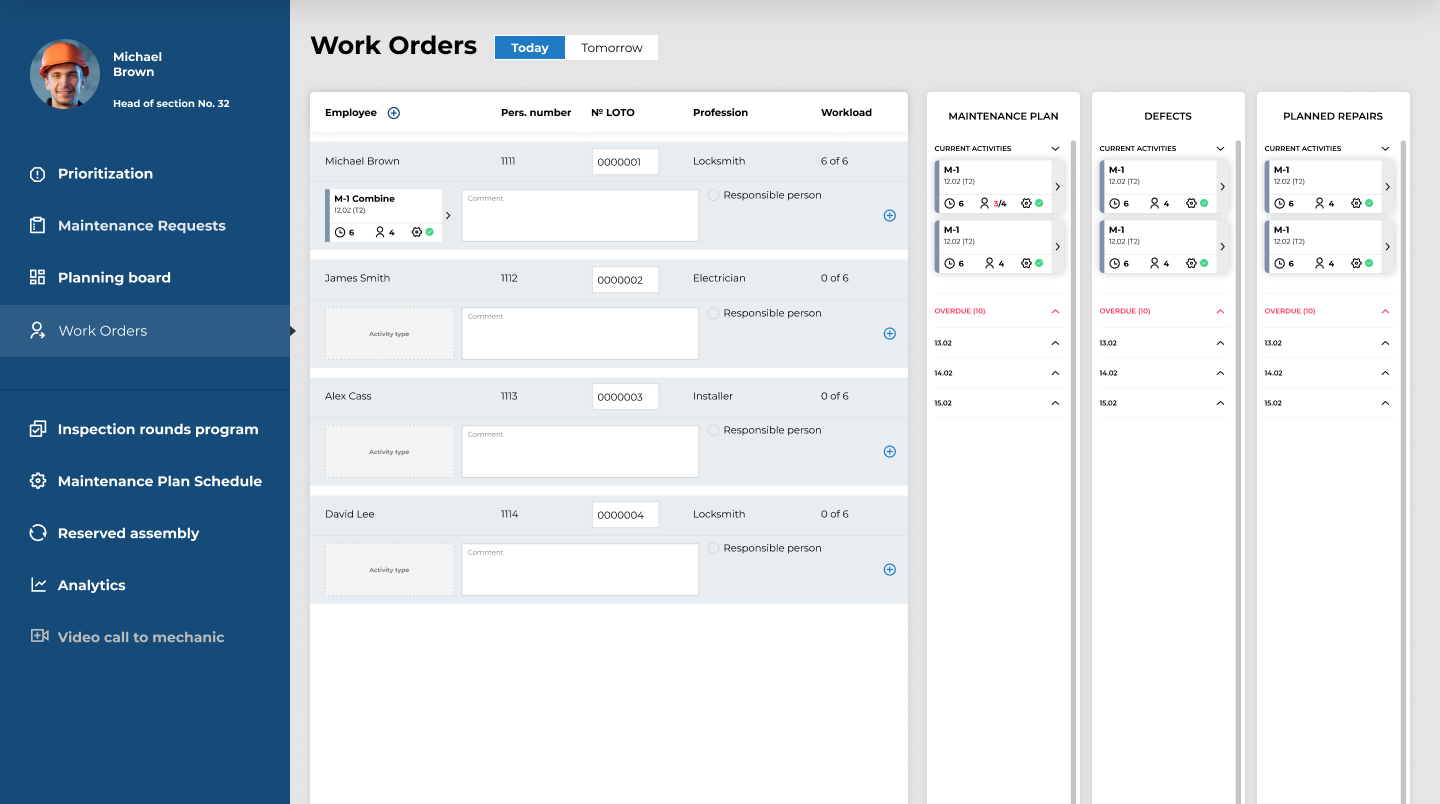Click Video call to mechanic link

(140, 637)
